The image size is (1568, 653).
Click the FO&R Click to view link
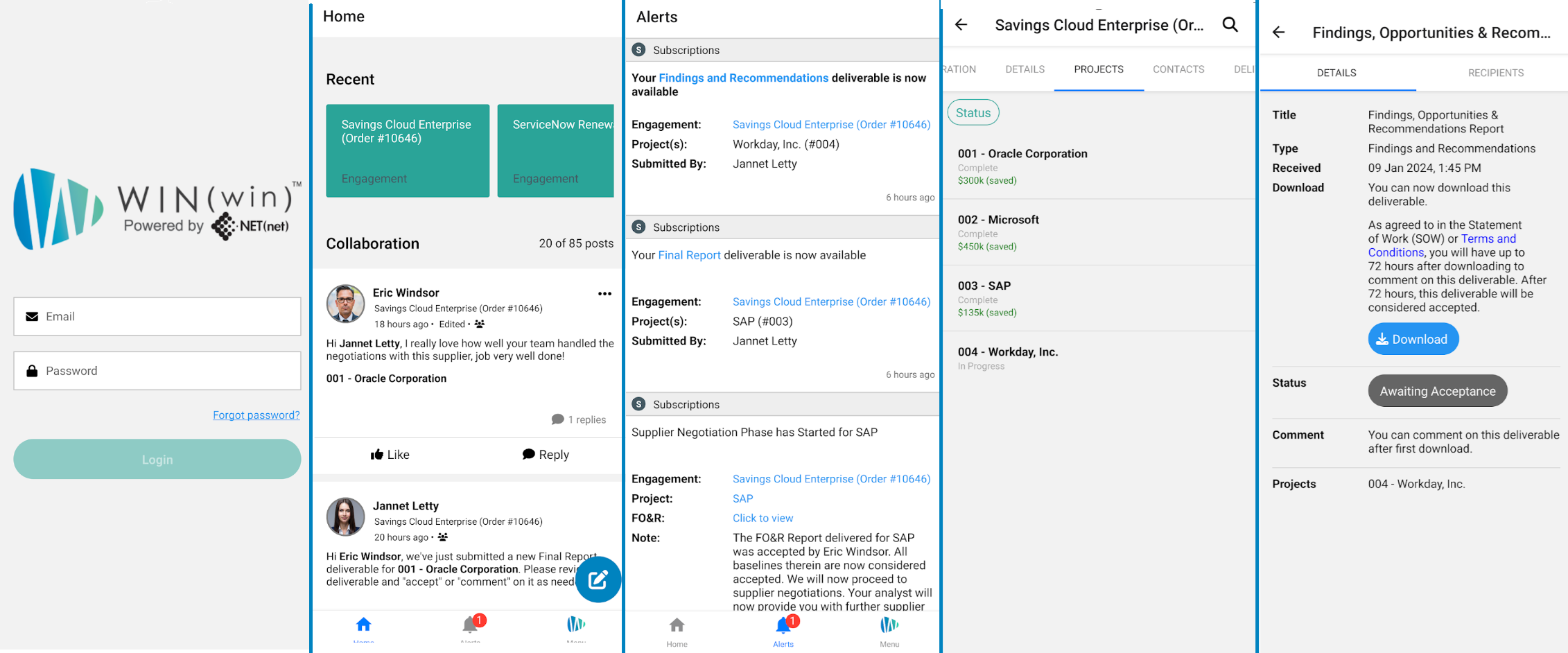pyautogui.click(x=763, y=518)
